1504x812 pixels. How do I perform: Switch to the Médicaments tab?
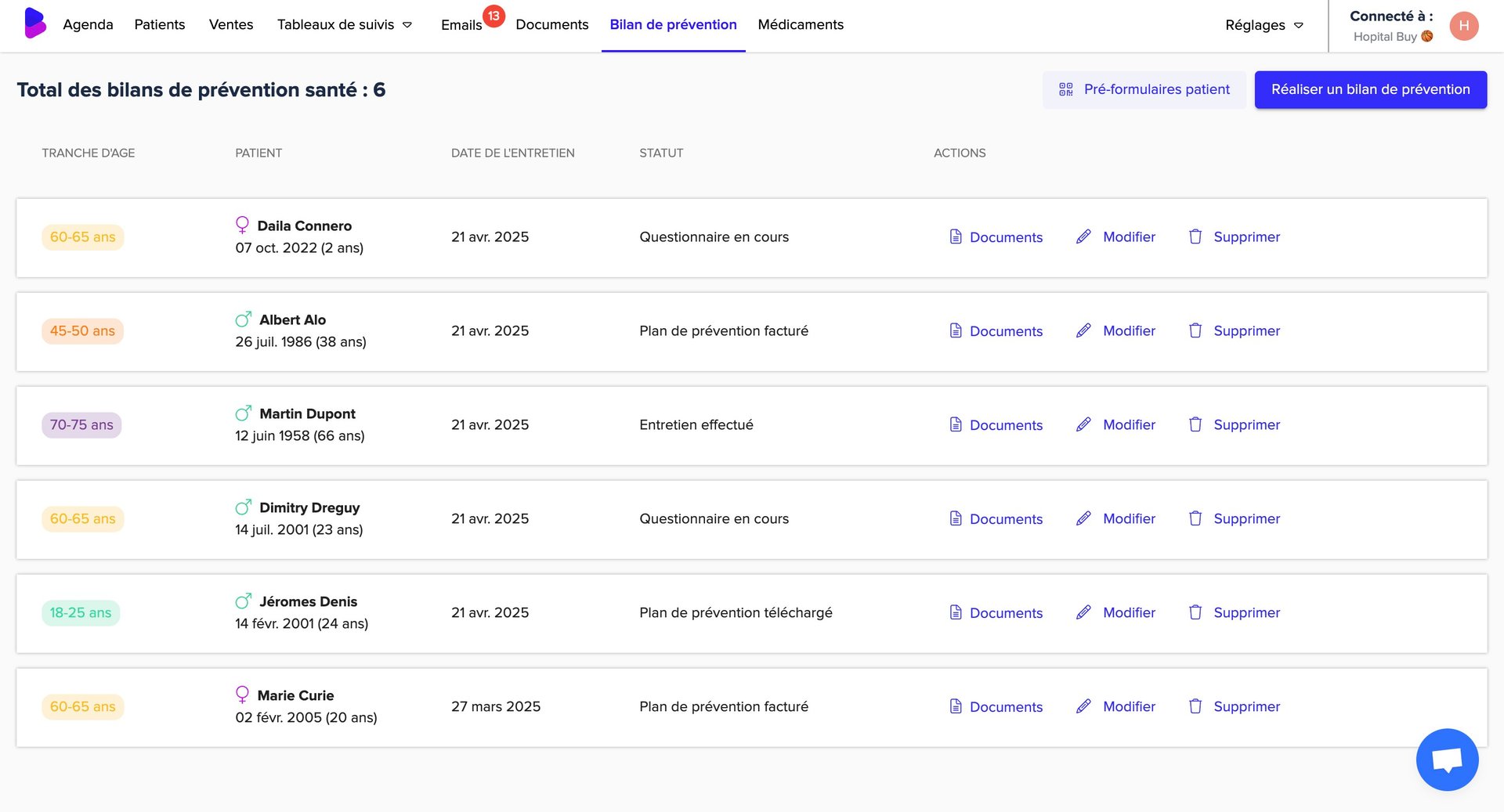click(800, 25)
